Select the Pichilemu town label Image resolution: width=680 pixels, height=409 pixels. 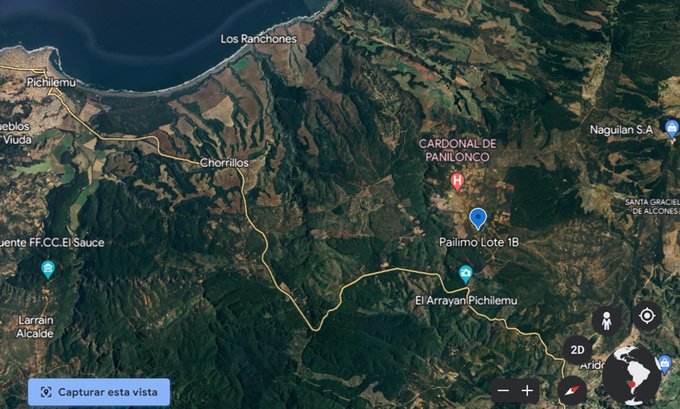pyautogui.click(x=51, y=82)
